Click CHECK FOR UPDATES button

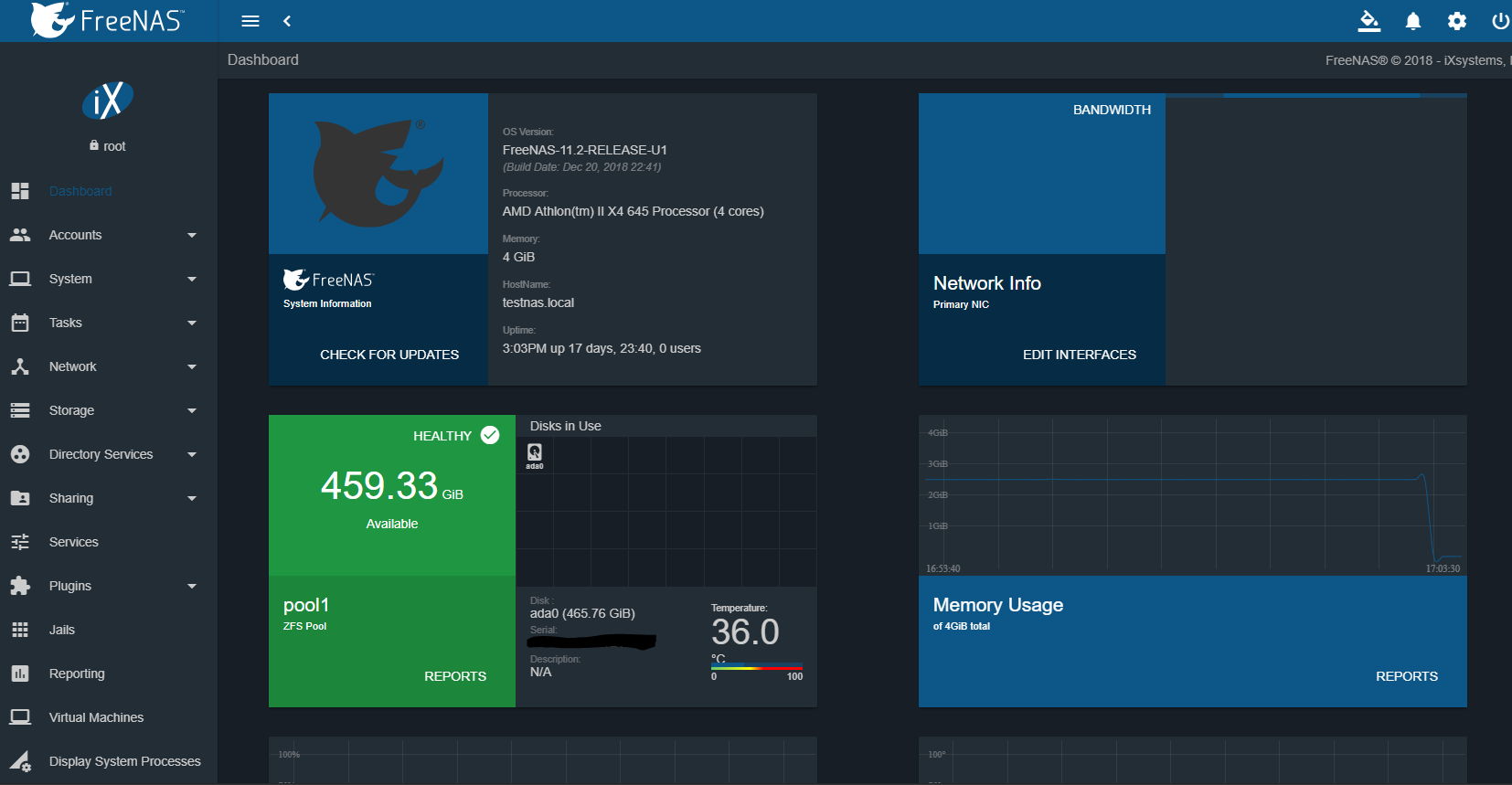[389, 355]
